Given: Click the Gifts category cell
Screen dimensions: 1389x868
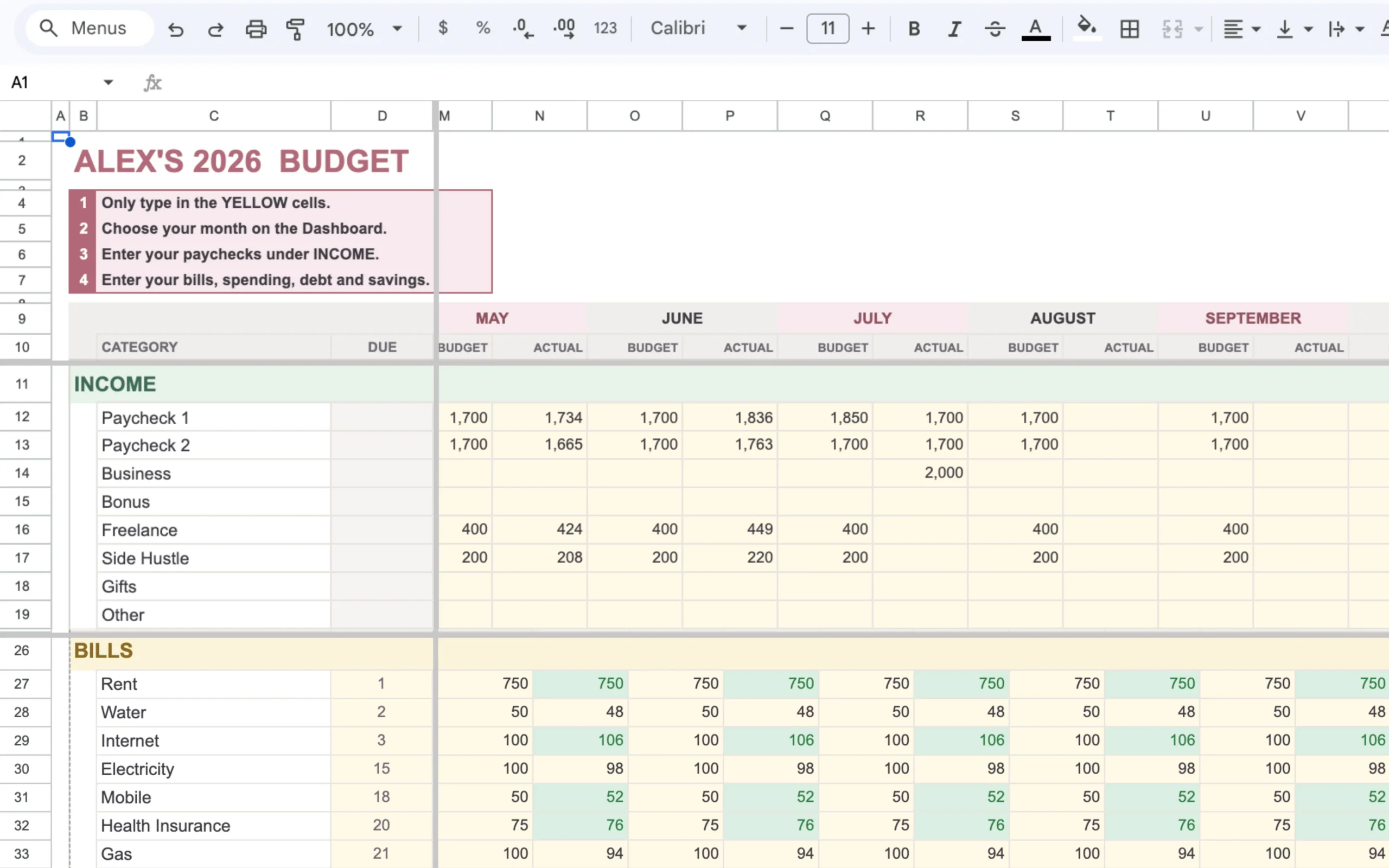Looking at the screenshot, I should point(214,586).
